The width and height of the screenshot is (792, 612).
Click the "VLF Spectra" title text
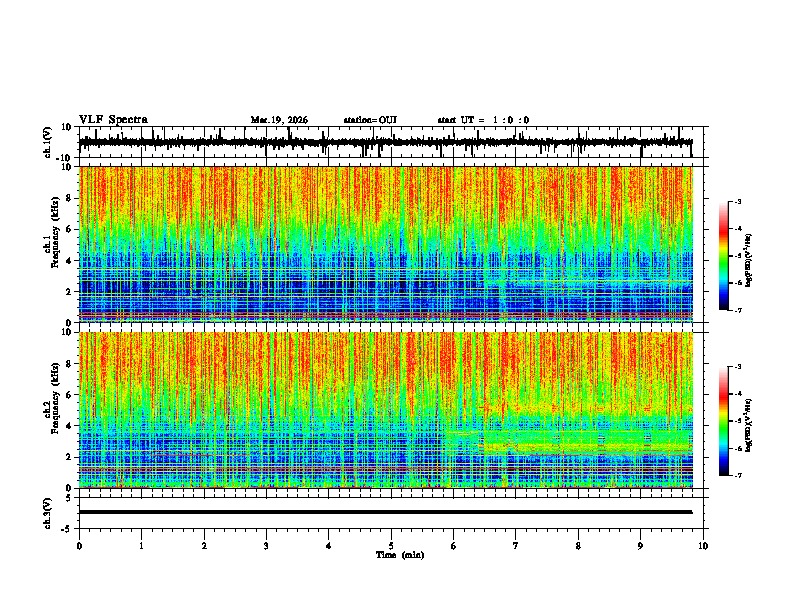click(113, 120)
